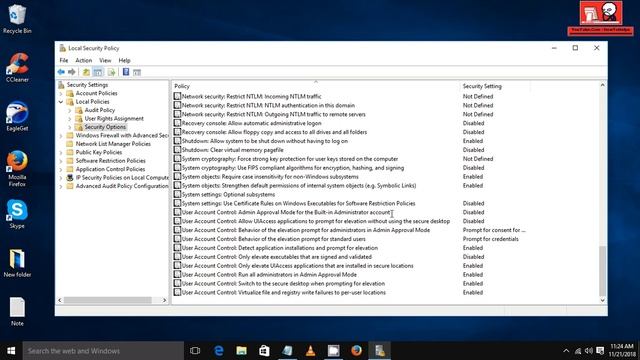Select Security Options tree item
The width and height of the screenshot is (640, 360).
[105, 127]
